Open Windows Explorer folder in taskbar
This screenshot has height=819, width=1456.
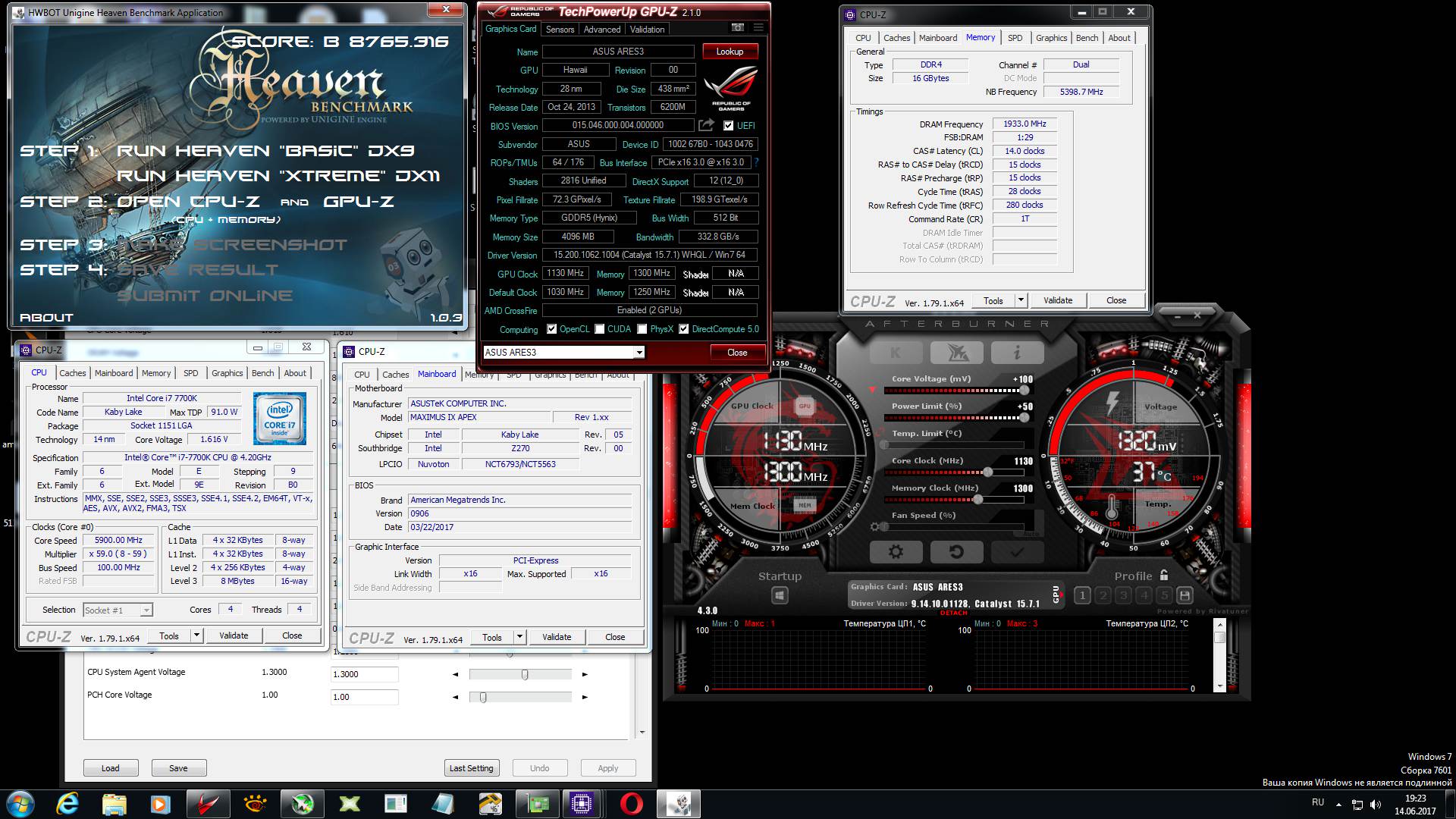[114, 803]
